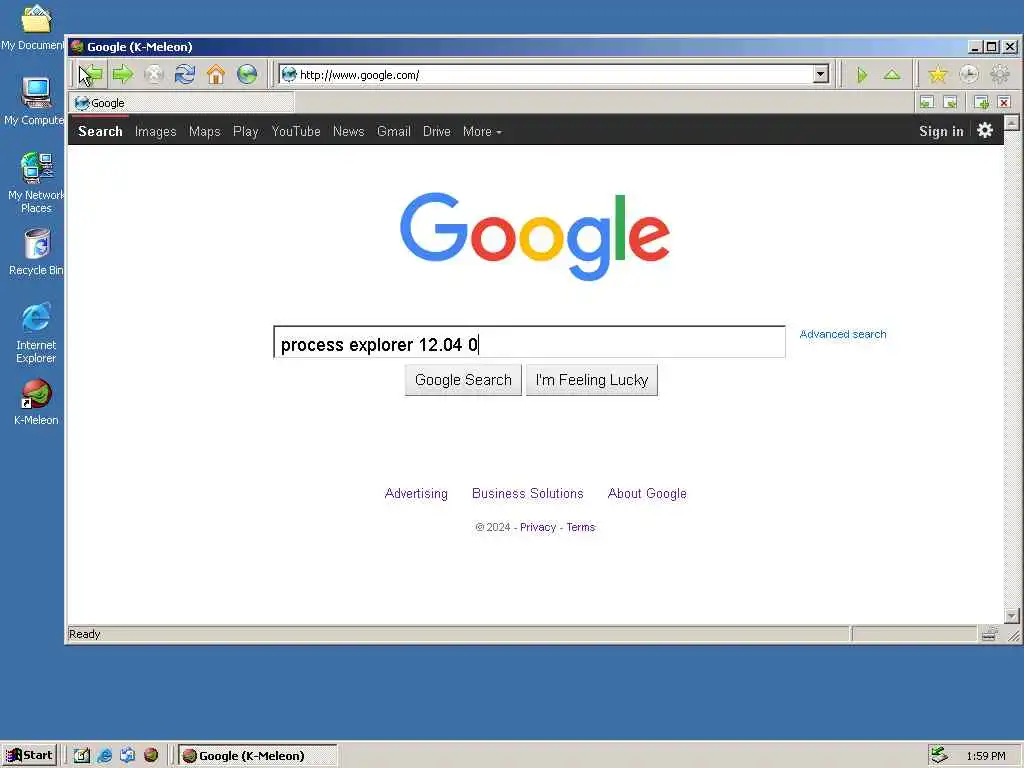This screenshot has height=768, width=1024.
Task: Go to the Home page icon
Action: 216,74
